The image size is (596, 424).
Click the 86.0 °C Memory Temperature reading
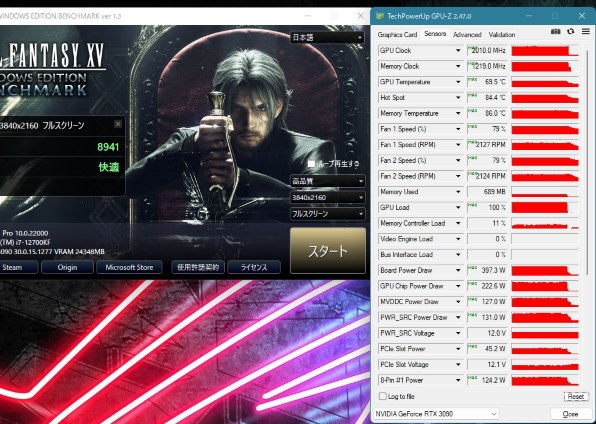pos(495,113)
